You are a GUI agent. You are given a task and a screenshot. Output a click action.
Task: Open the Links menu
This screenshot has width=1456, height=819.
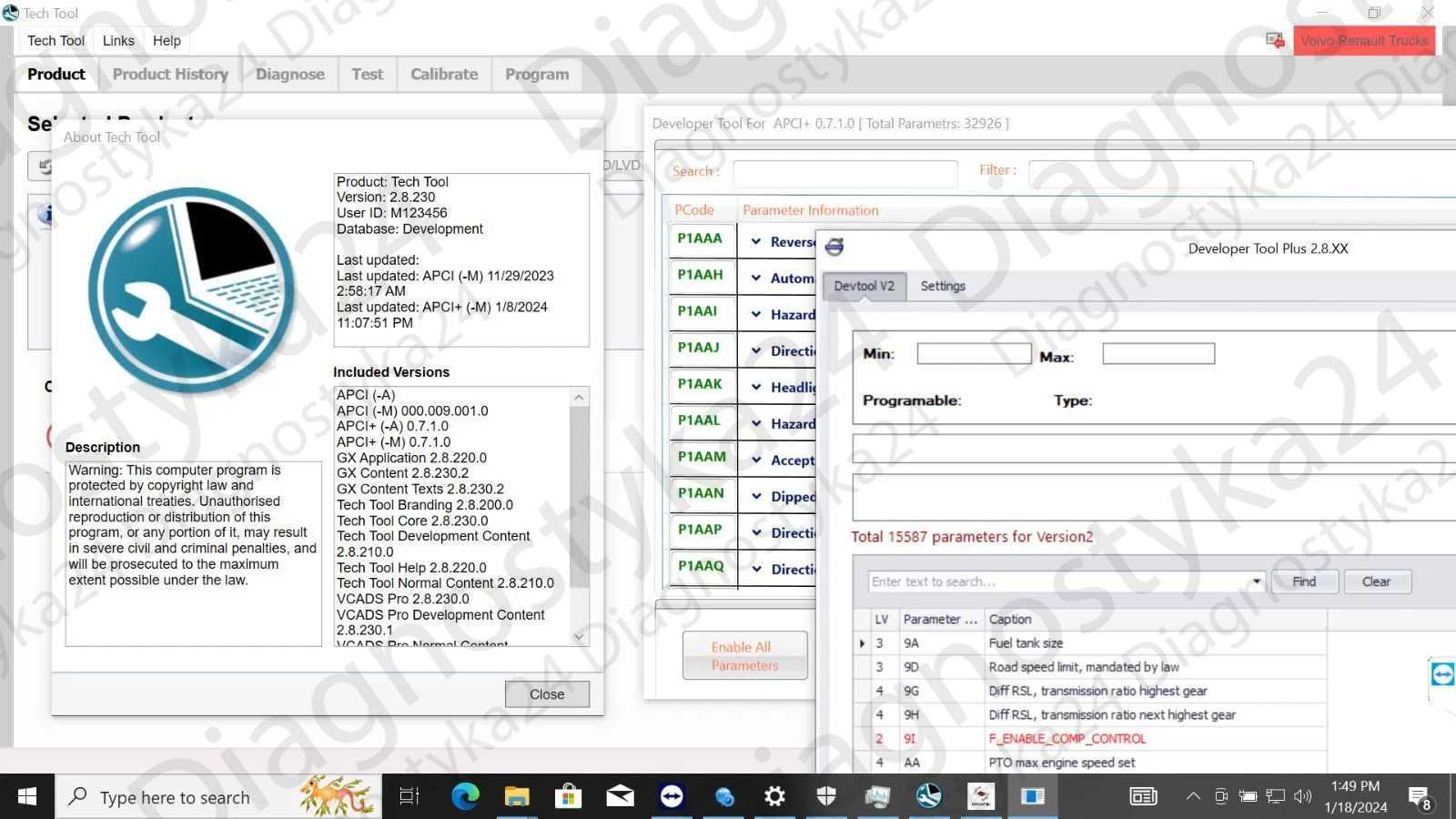tap(118, 40)
